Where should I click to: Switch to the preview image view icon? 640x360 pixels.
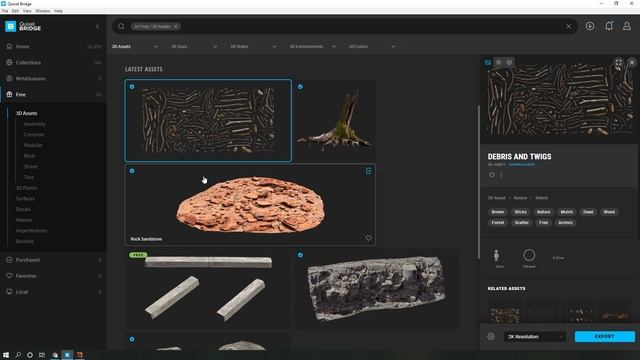point(488,62)
